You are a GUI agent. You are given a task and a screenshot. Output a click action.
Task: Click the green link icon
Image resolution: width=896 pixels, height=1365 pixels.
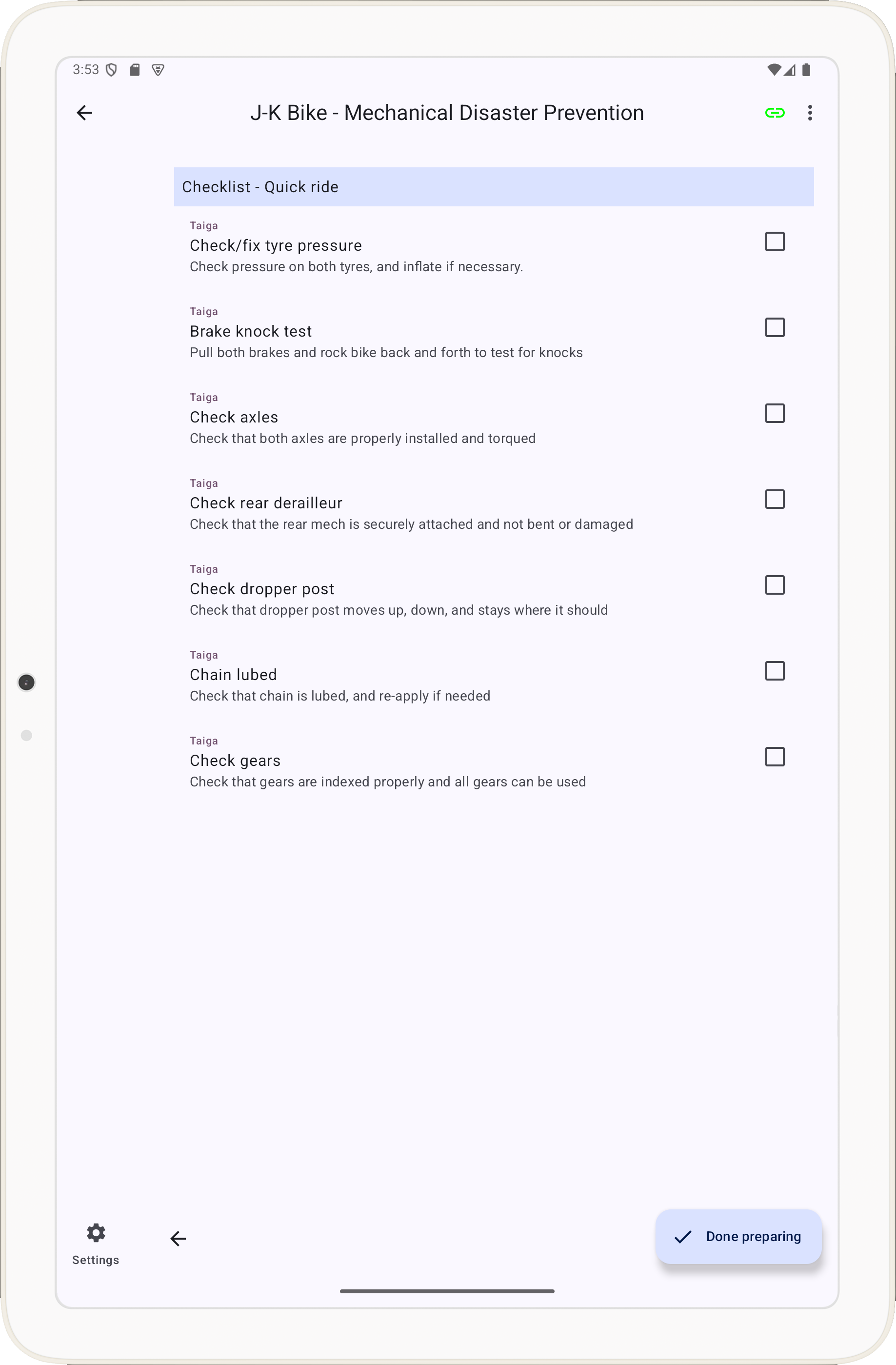(775, 113)
